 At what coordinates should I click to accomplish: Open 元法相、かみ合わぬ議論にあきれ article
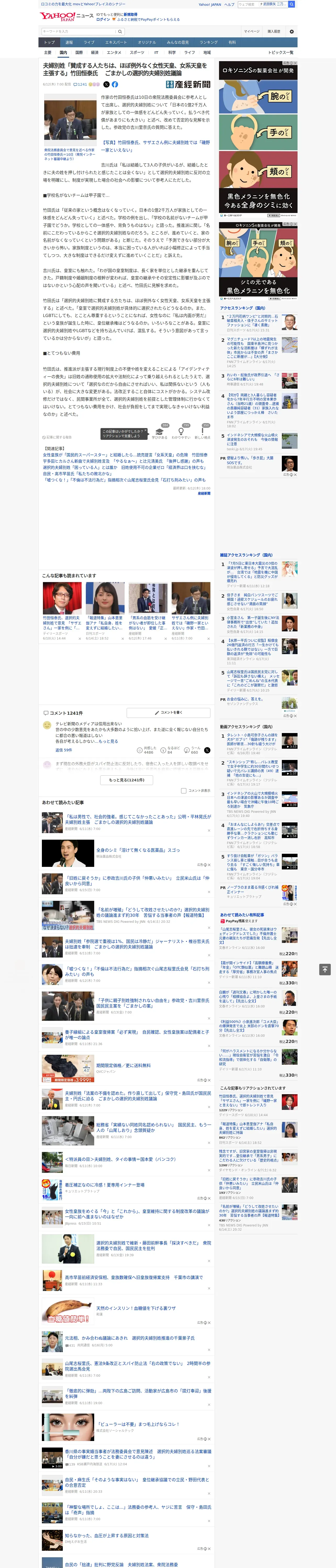(x=130, y=1339)
